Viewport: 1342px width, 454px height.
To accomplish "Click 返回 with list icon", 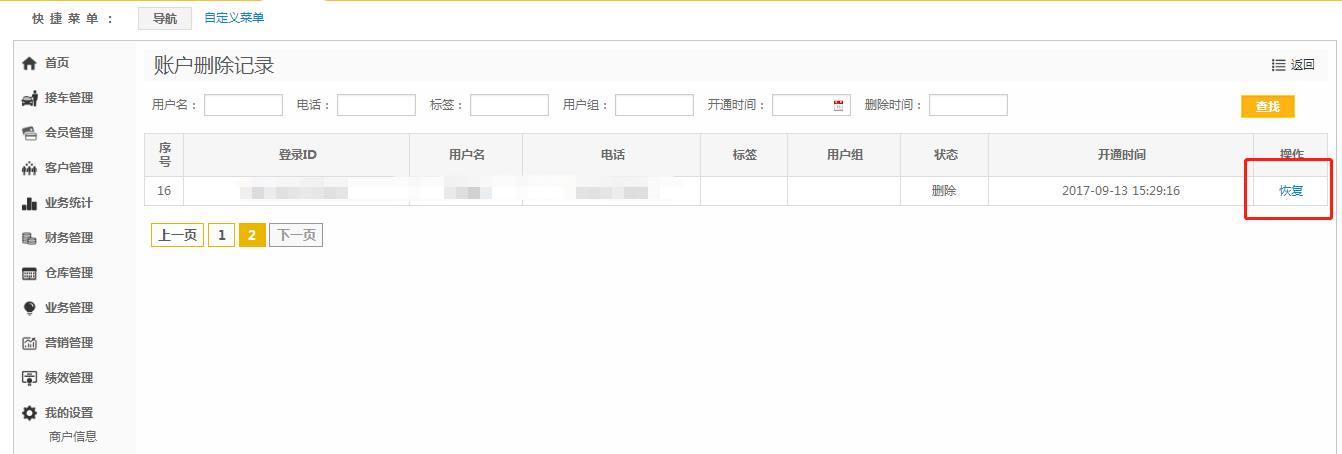I will [1293, 65].
